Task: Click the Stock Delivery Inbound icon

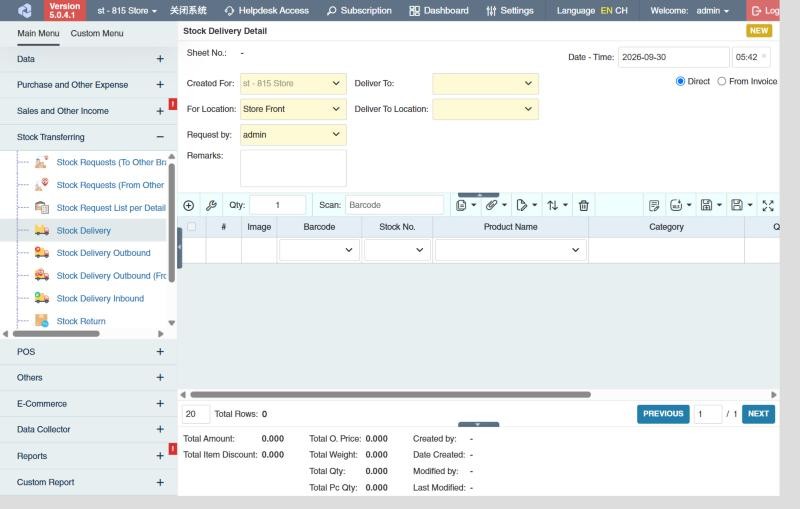Action: tap(41, 298)
